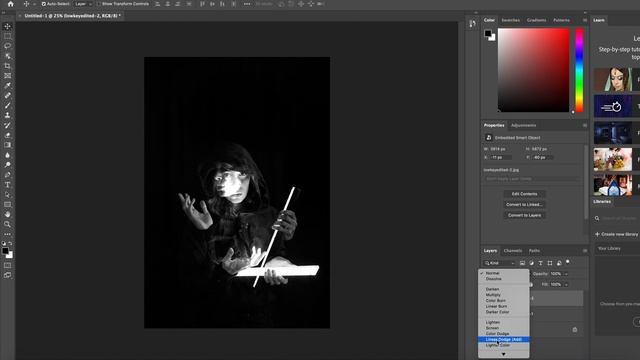This screenshot has width=640, height=360.
Task: Select the Blur tool
Action: 7,155
